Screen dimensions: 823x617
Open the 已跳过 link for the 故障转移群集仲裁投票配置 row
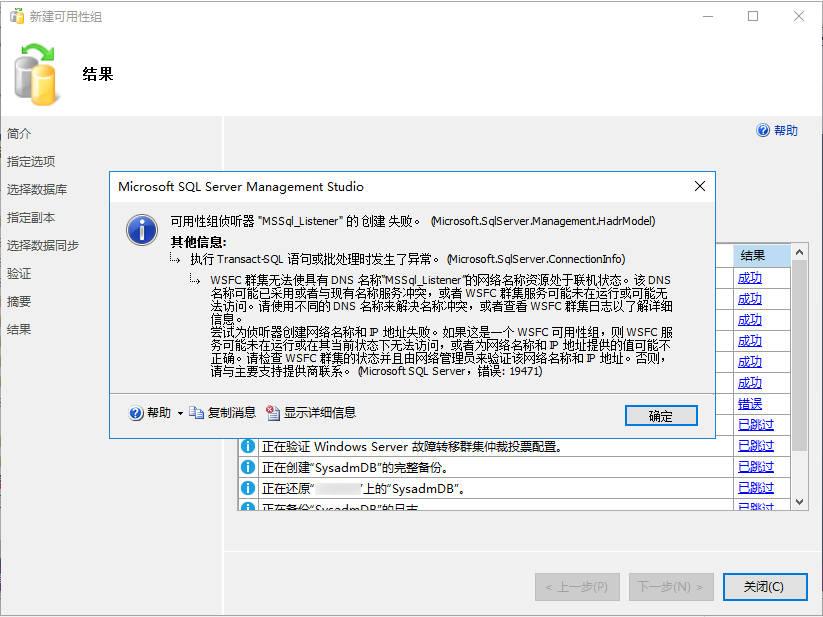[756, 446]
